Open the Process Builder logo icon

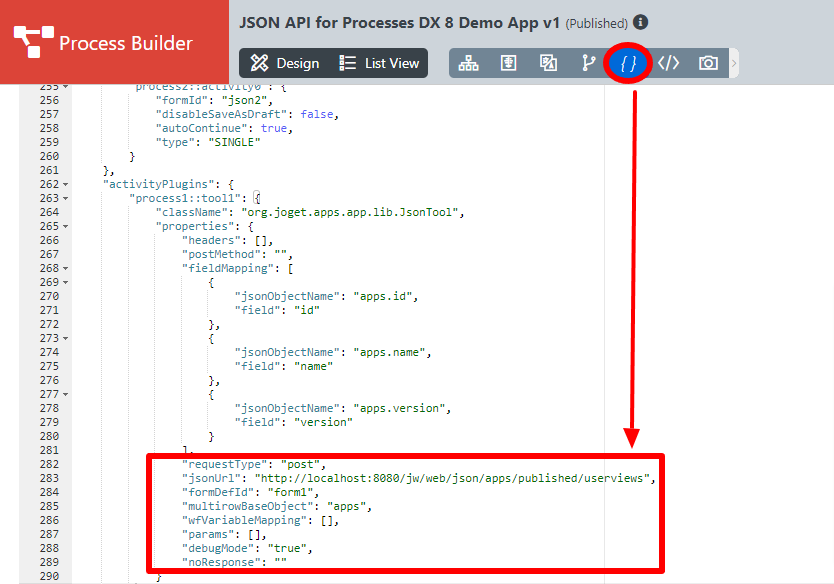pos(34,41)
